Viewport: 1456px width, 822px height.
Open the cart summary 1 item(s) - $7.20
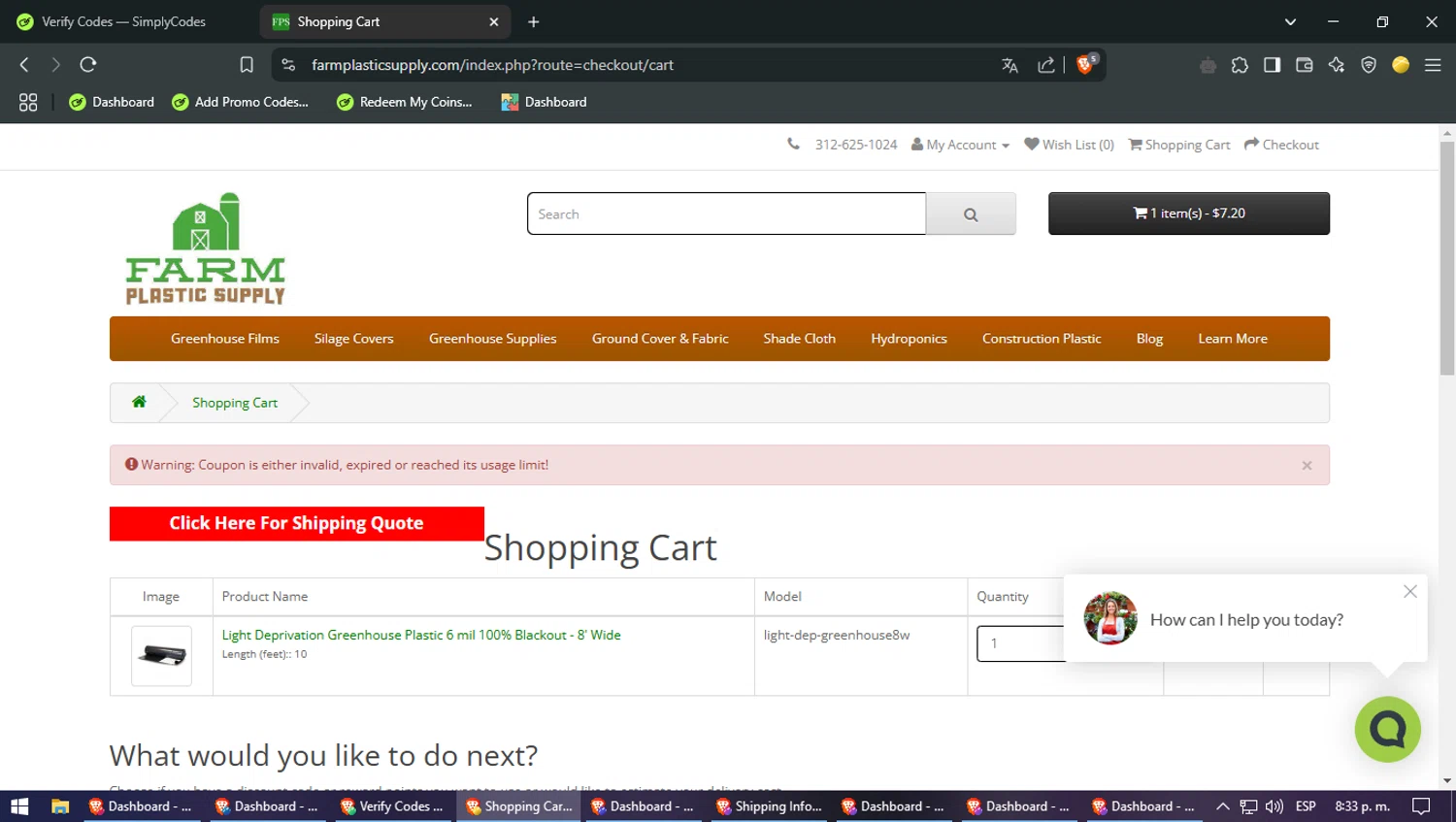click(x=1189, y=214)
